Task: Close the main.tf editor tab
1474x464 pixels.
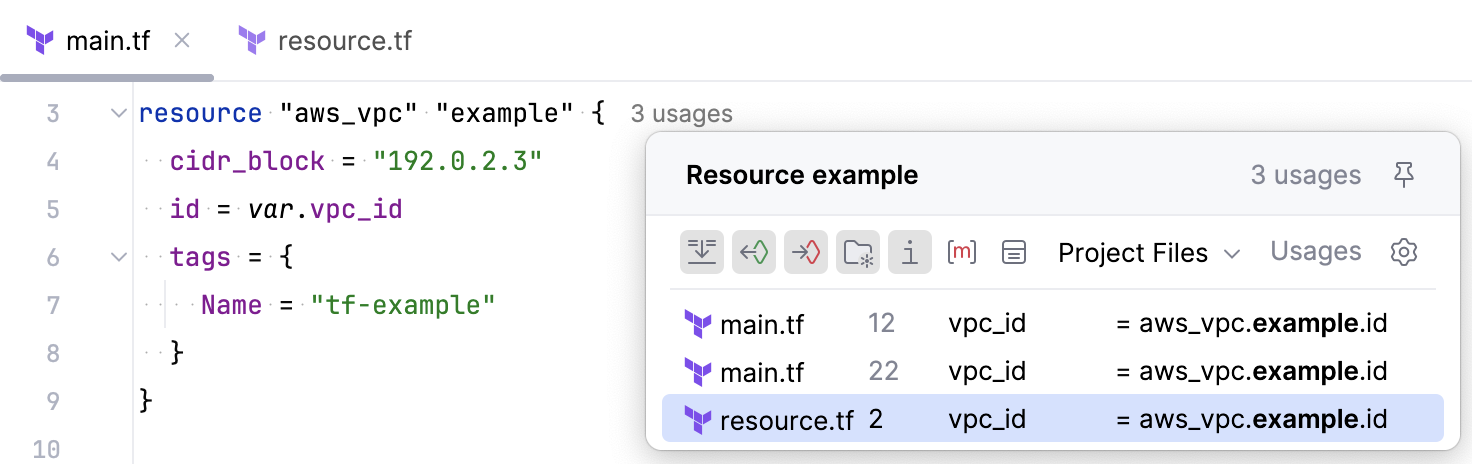Action: click(182, 41)
